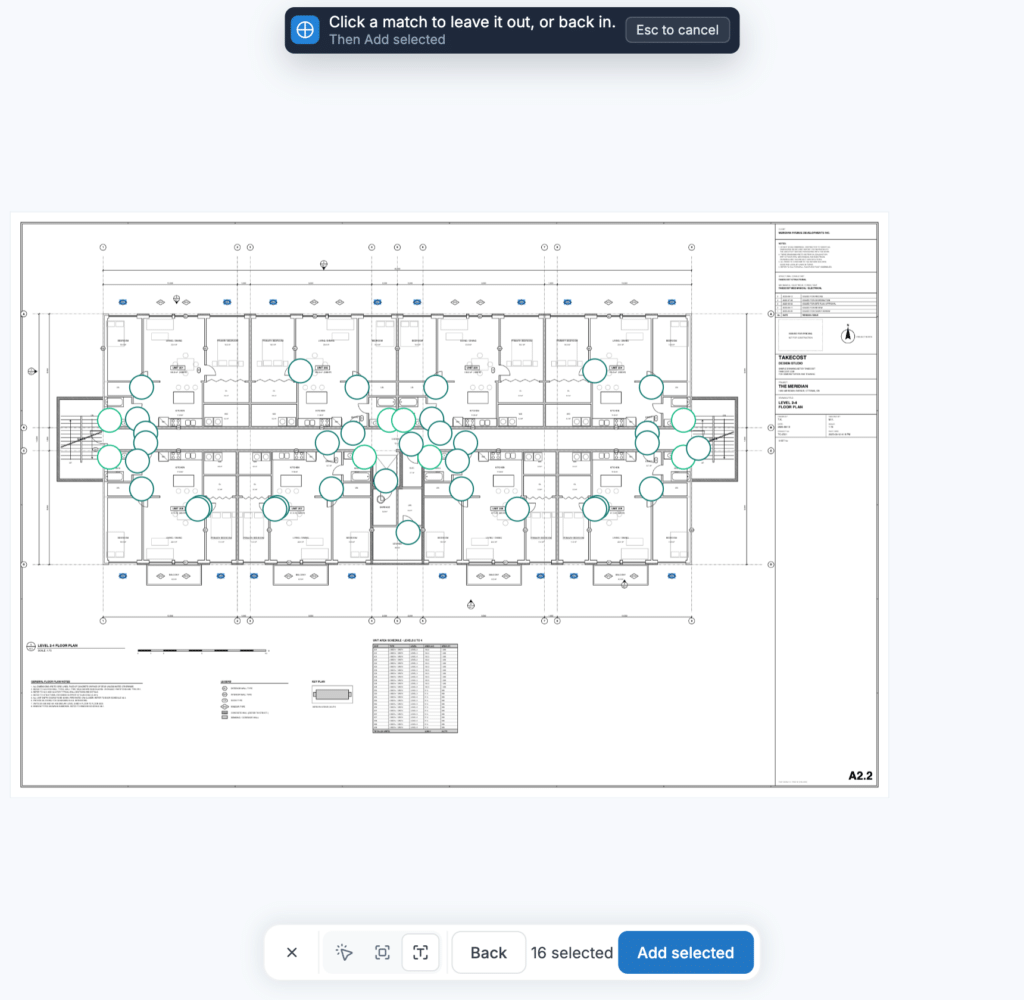Toggle the lowest match circle in central core

(x=408, y=532)
